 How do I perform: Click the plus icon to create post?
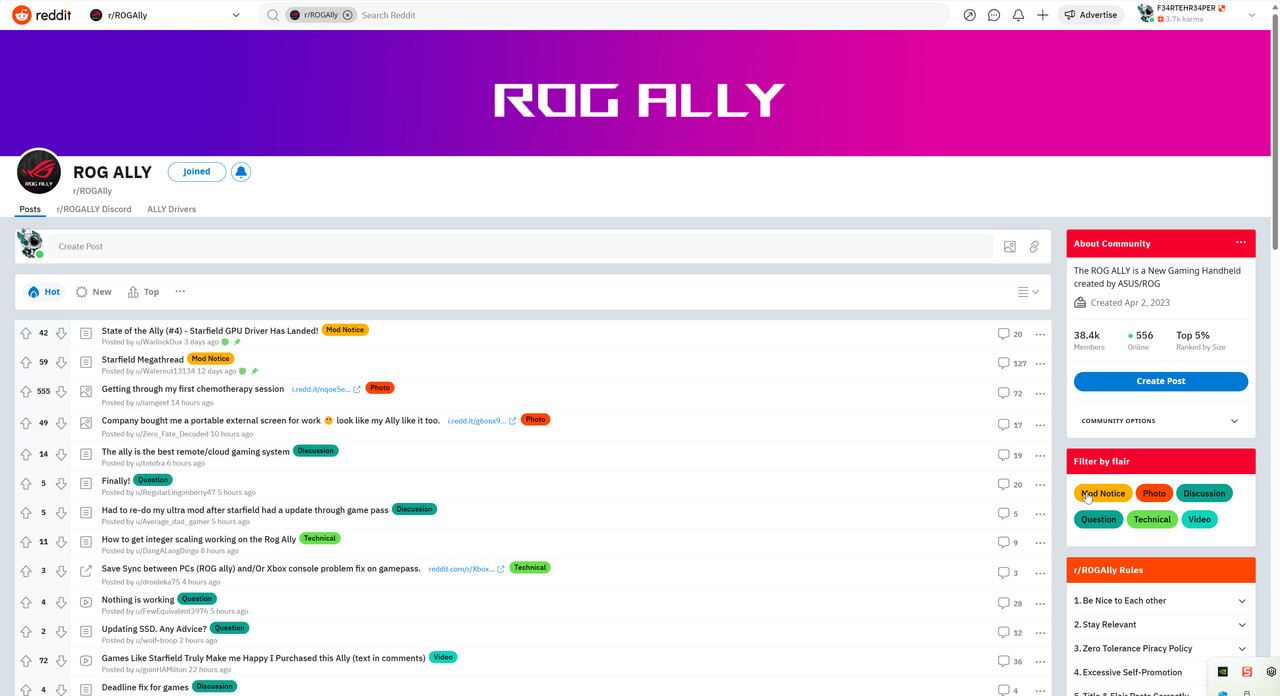click(x=1042, y=15)
